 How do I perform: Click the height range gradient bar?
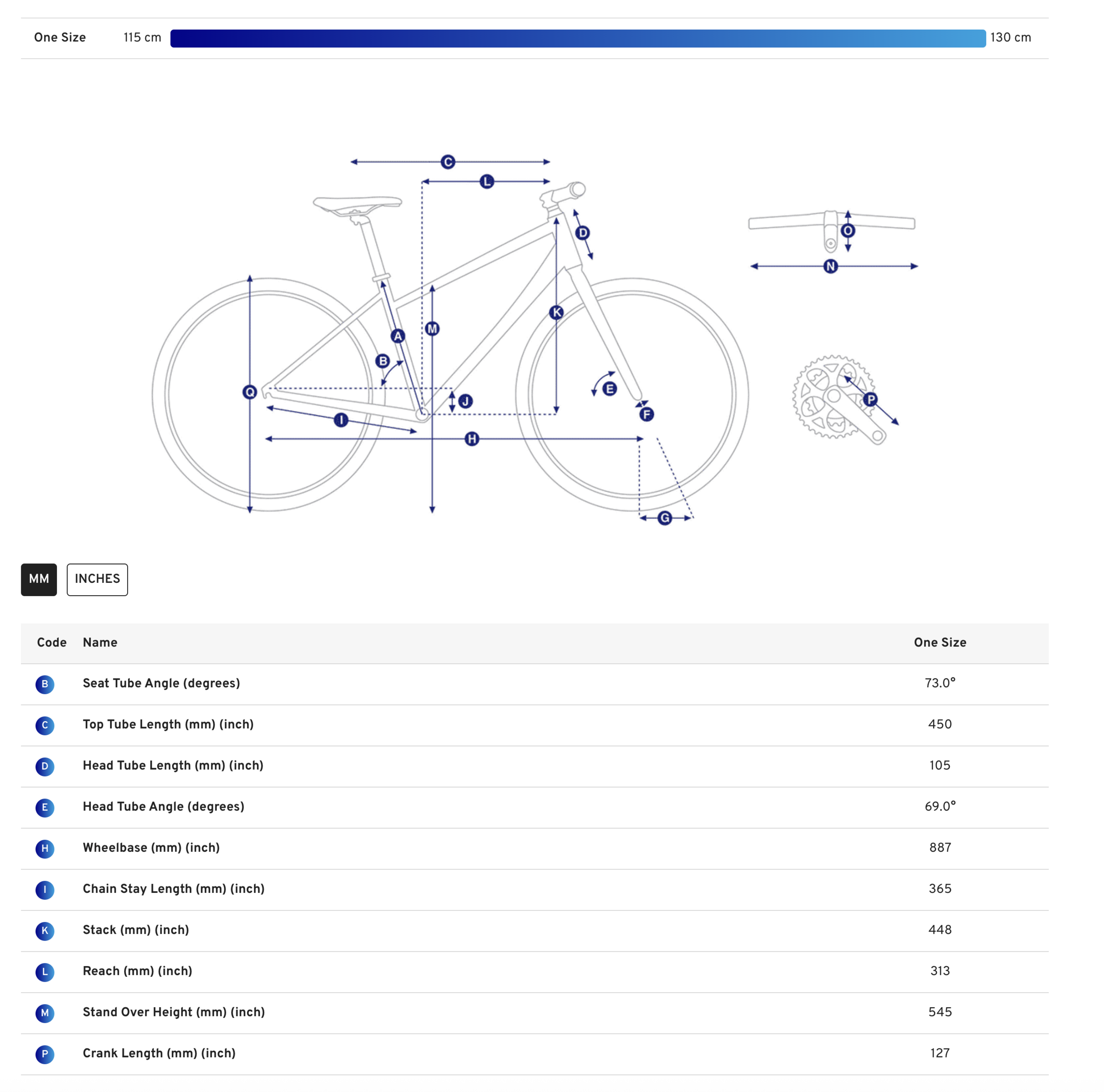[578, 38]
